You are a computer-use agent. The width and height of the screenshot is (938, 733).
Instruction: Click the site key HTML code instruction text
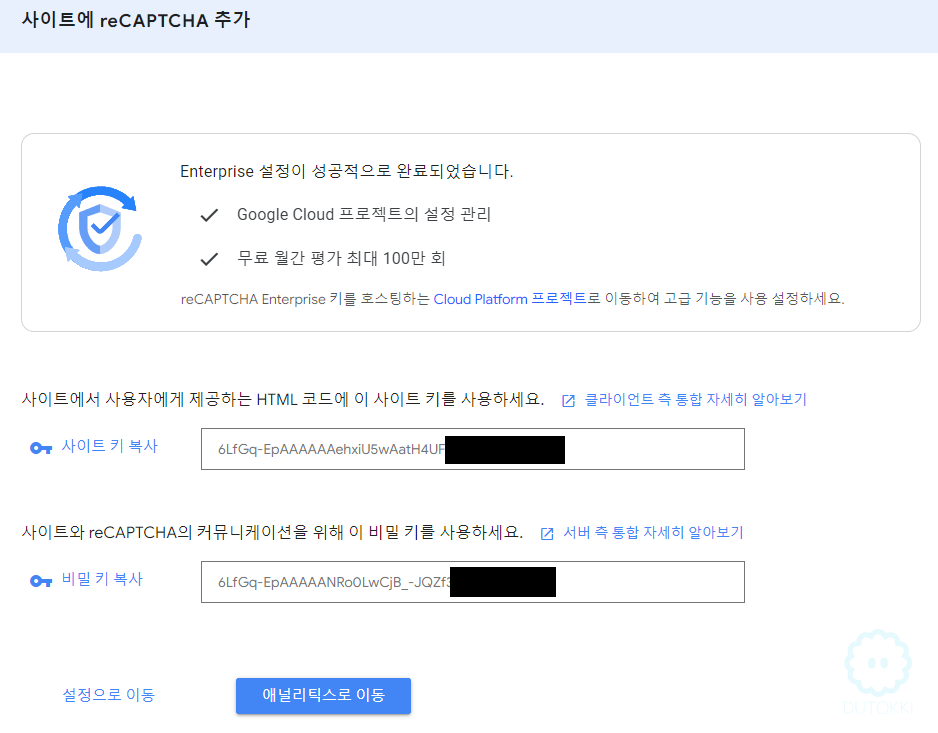click(283, 399)
